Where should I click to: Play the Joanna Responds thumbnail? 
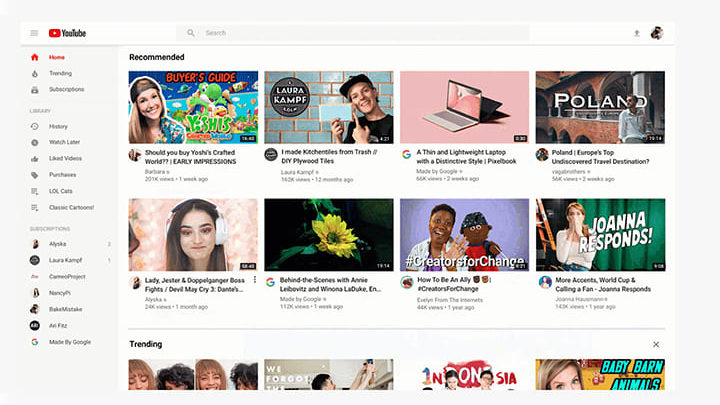click(x=600, y=235)
